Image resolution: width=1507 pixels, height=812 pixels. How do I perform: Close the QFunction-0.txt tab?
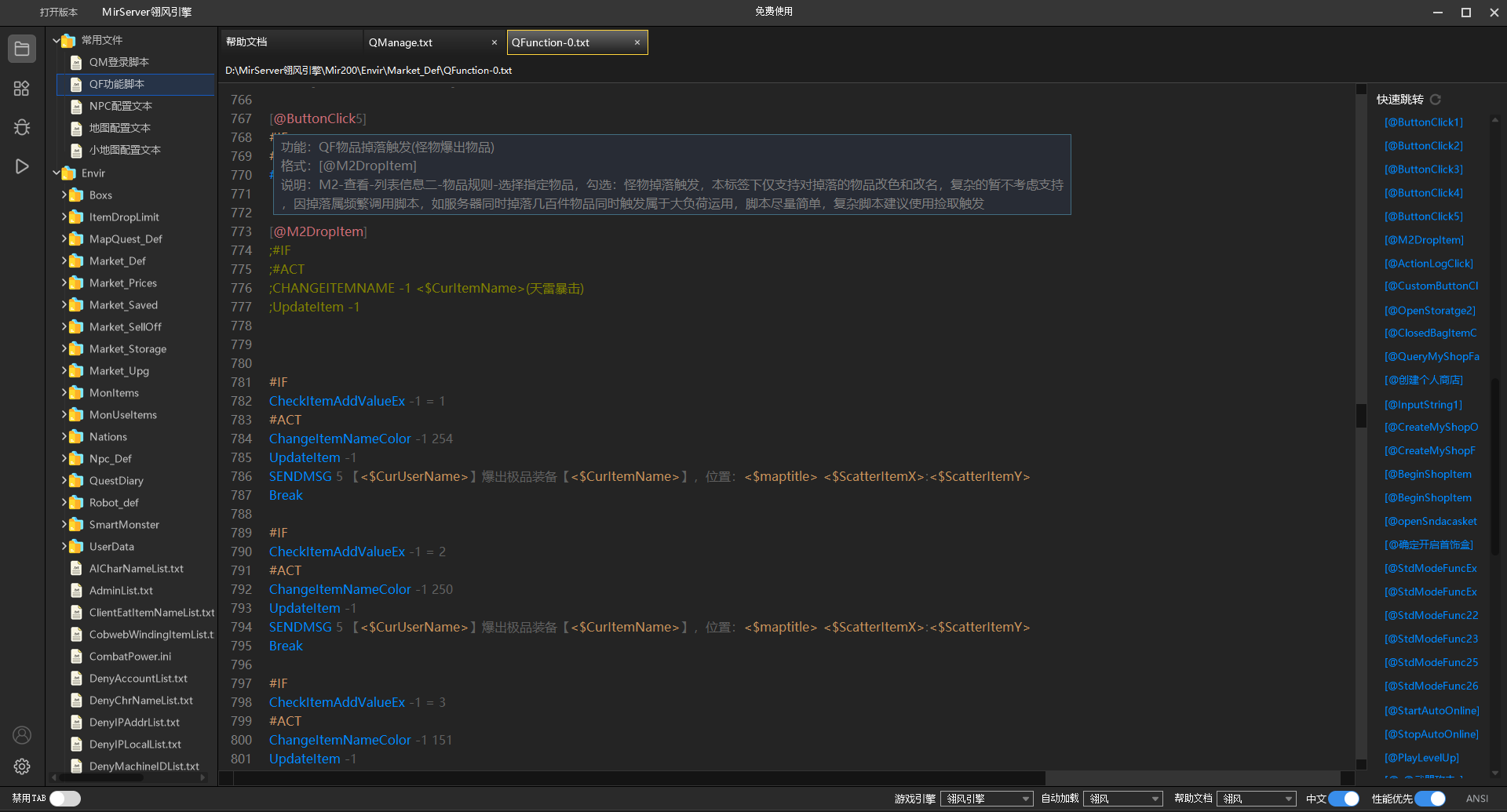(x=637, y=42)
